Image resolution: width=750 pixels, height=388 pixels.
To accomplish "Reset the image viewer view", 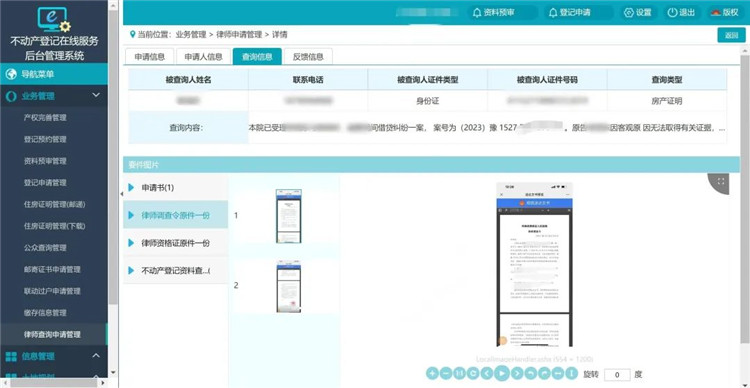I will (x=473, y=373).
